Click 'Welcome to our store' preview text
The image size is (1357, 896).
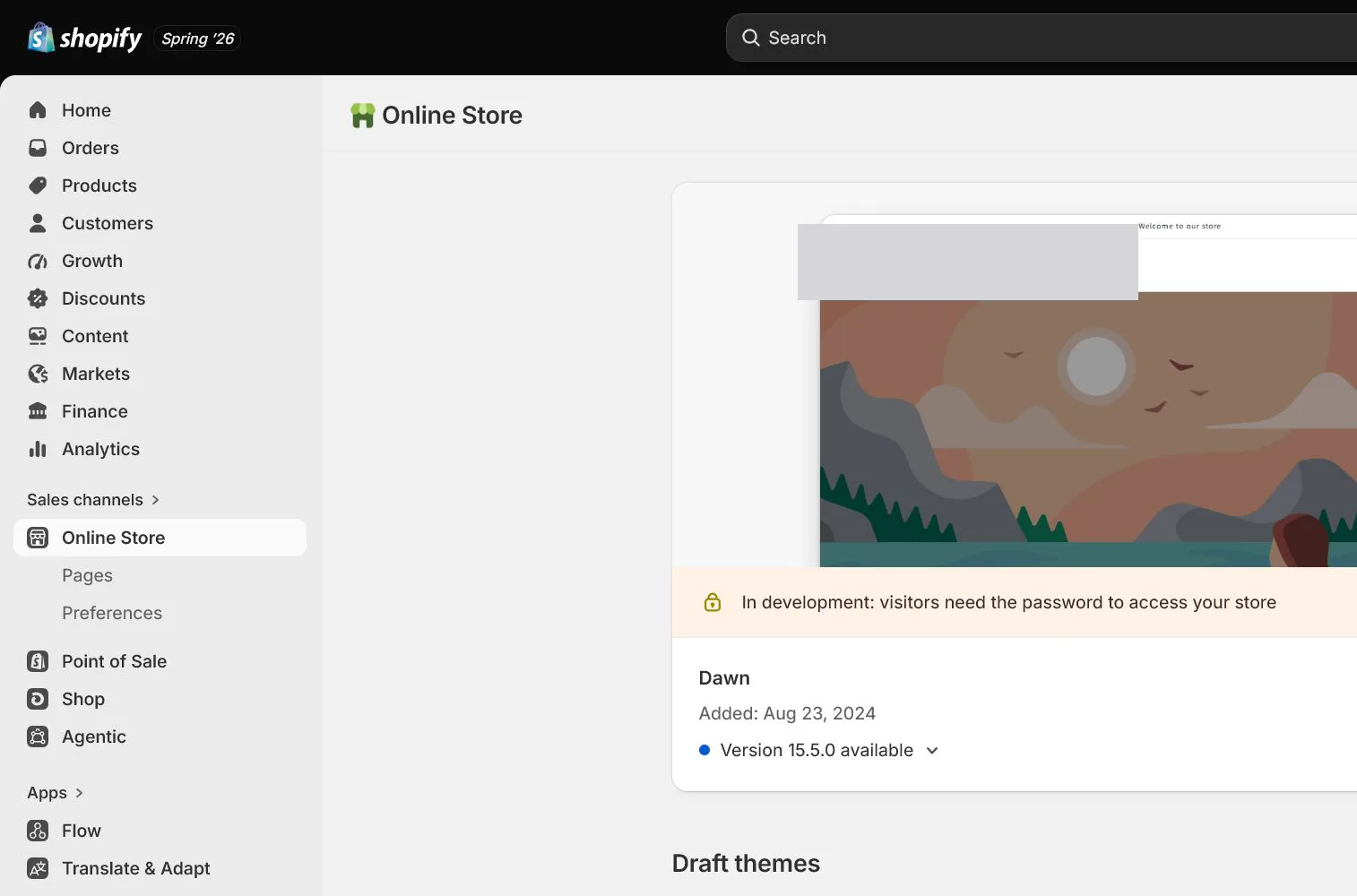1180,226
